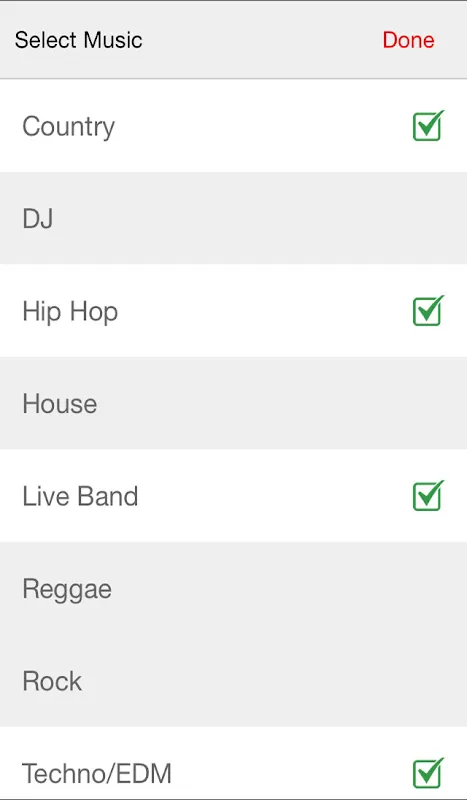Click the Select Music title
This screenshot has width=467, height=800.
79,40
